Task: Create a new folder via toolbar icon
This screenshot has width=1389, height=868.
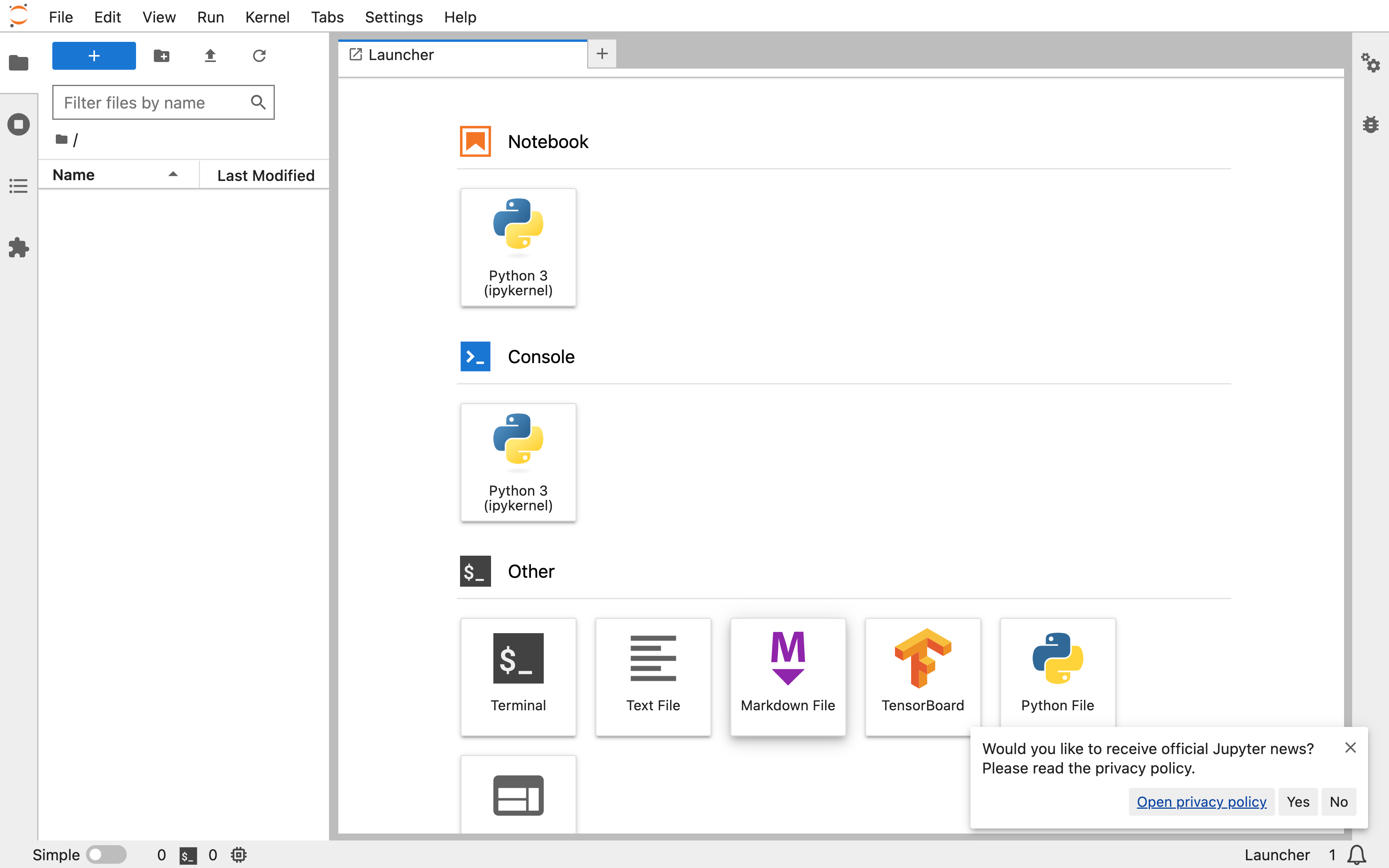Action: 162,56
